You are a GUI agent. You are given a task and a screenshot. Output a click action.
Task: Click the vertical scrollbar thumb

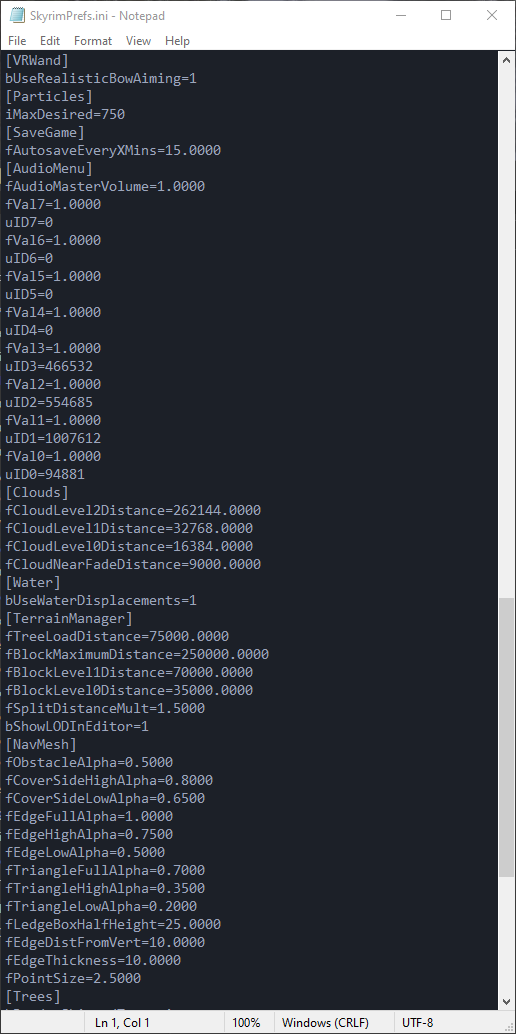click(x=506, y=737)
